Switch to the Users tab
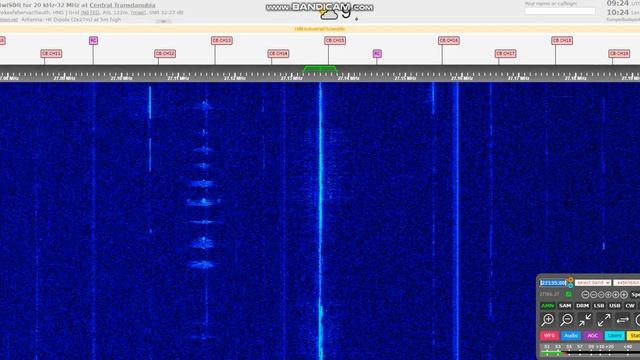Viewport: 640px width, 360px height. (x=615, y=336)
